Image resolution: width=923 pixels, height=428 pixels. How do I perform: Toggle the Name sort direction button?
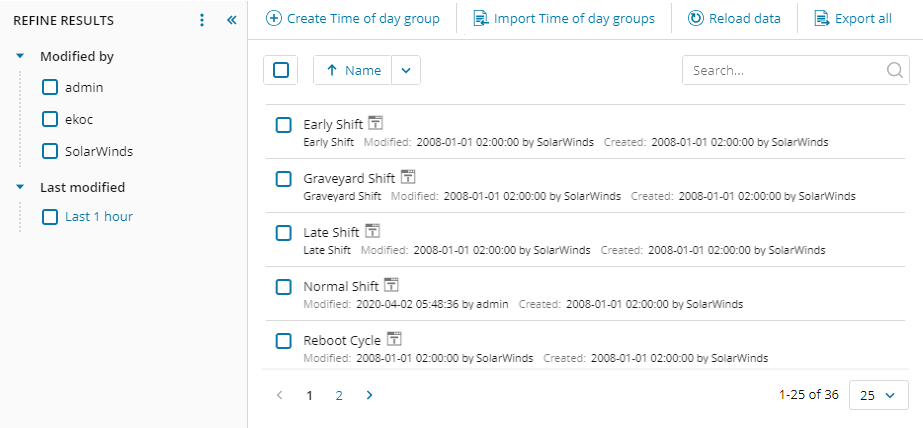[x=352, y=70]
